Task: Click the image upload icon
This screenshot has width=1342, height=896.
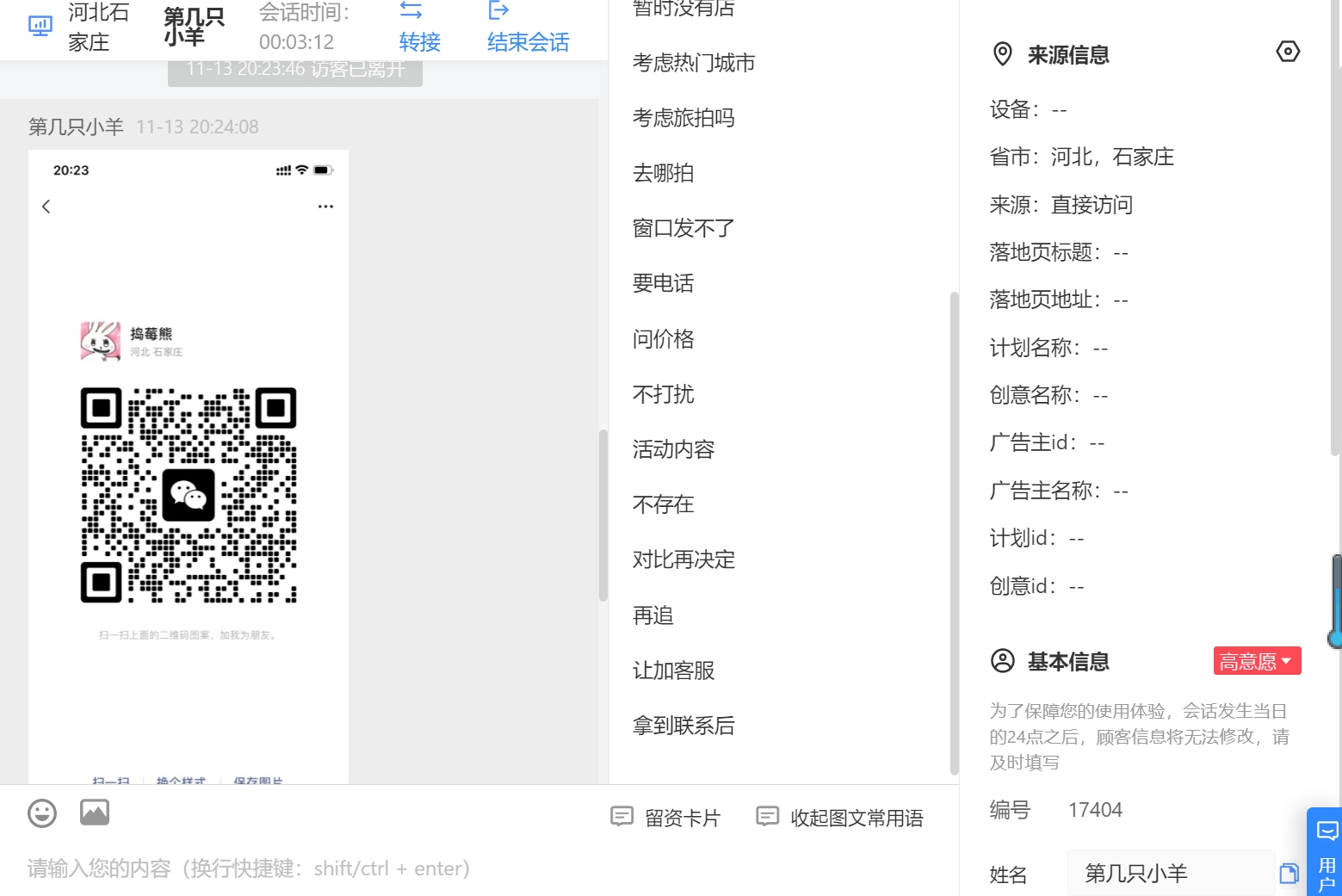Action: [x=95, y=813]
